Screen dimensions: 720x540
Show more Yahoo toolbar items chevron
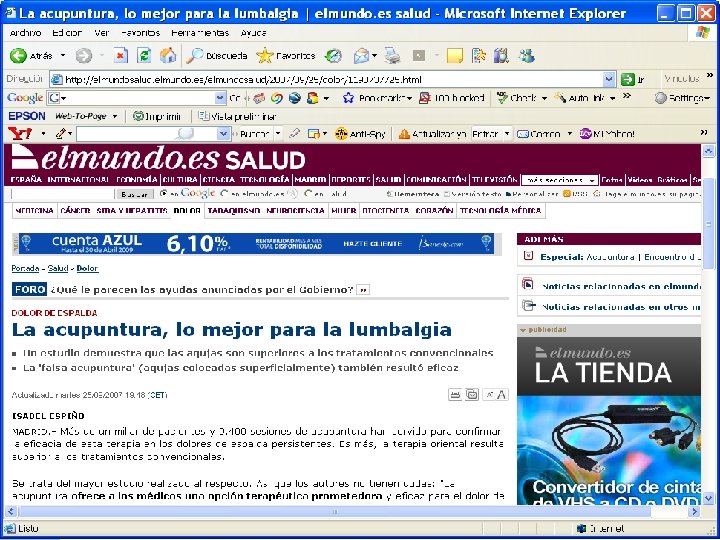[x=703, y=133]
